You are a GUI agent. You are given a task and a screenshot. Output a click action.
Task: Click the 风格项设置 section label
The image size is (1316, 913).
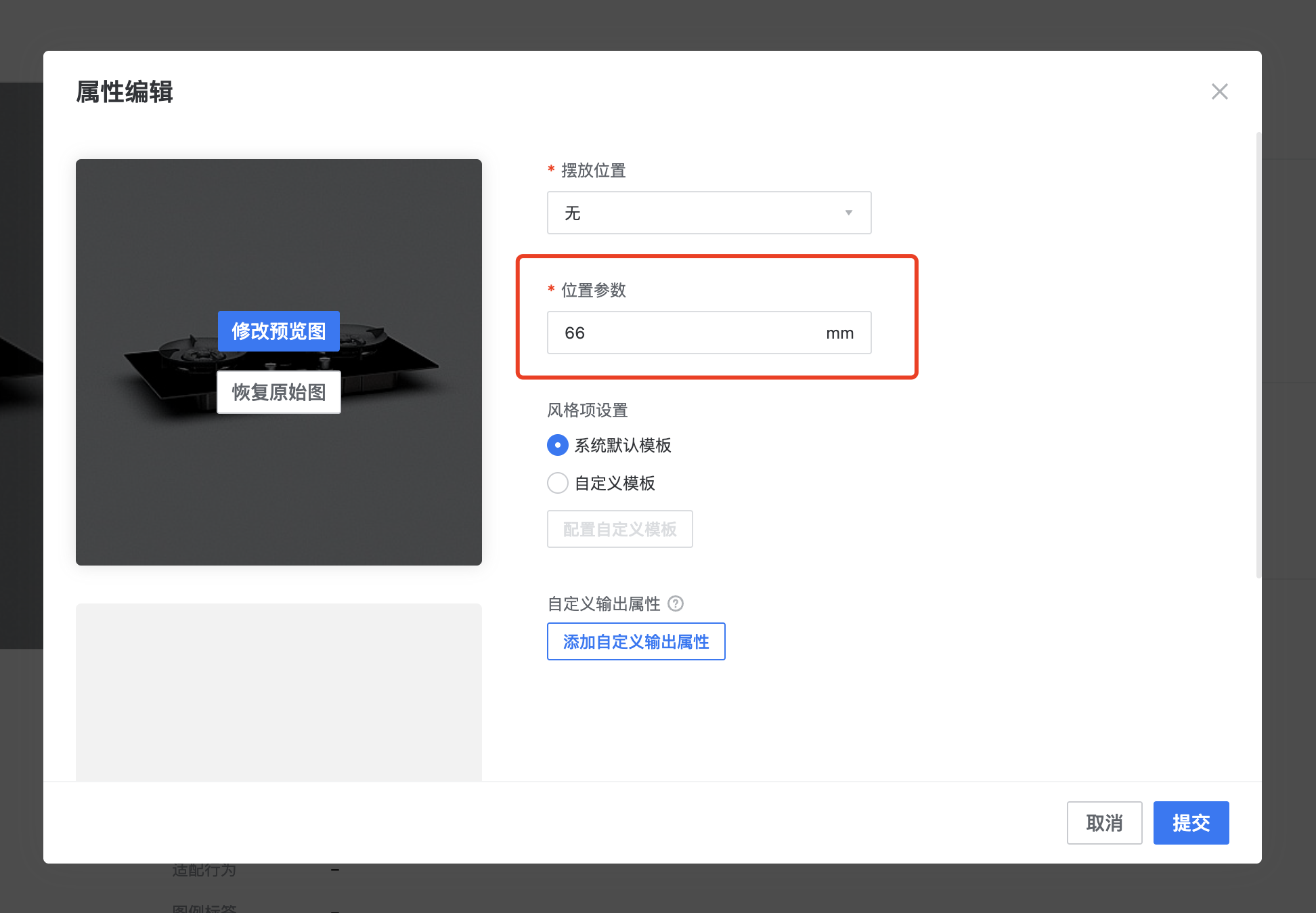pos(587,410)
